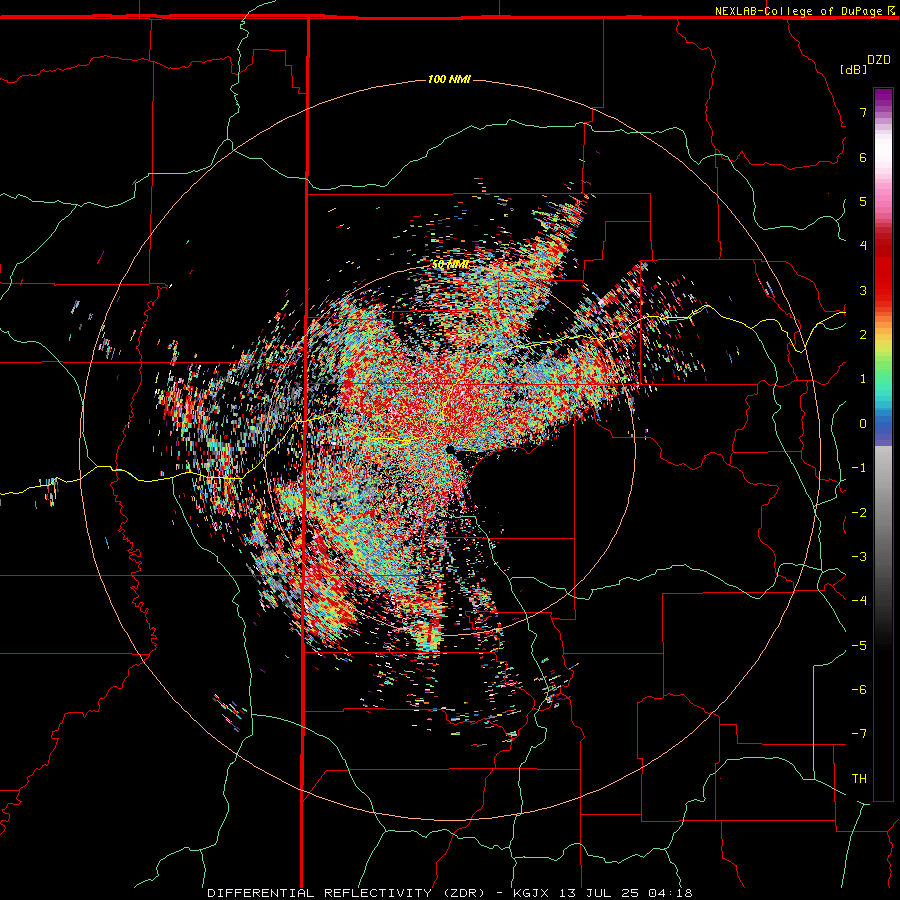Click the KGJX station identifier
Screen dimensions: 900x900
tap(530, 893)
